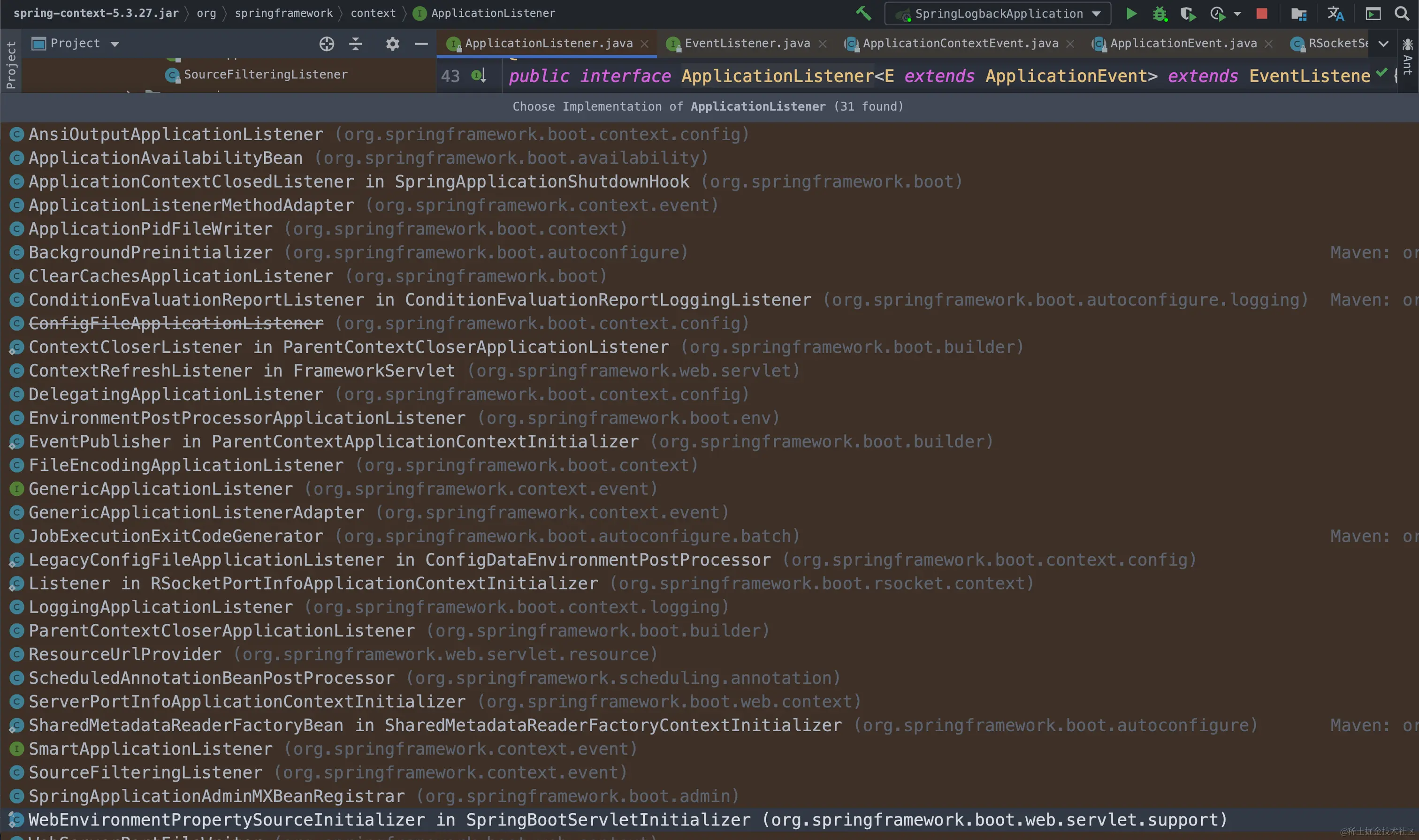Image resolution: width=1419 pixels, height=840 pixels.
Task: Click the GenericApplicationListener interface icon
Action: [17, 489]
